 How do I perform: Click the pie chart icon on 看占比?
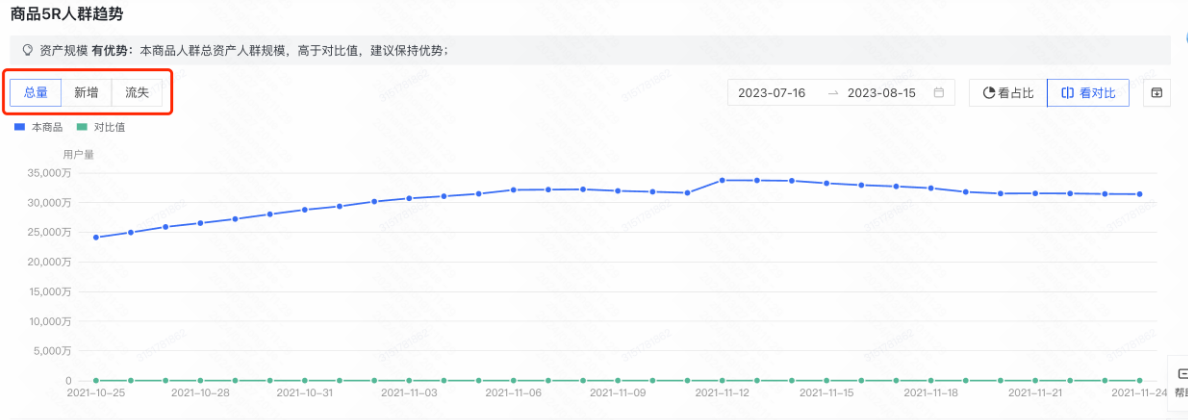point(989,93)
